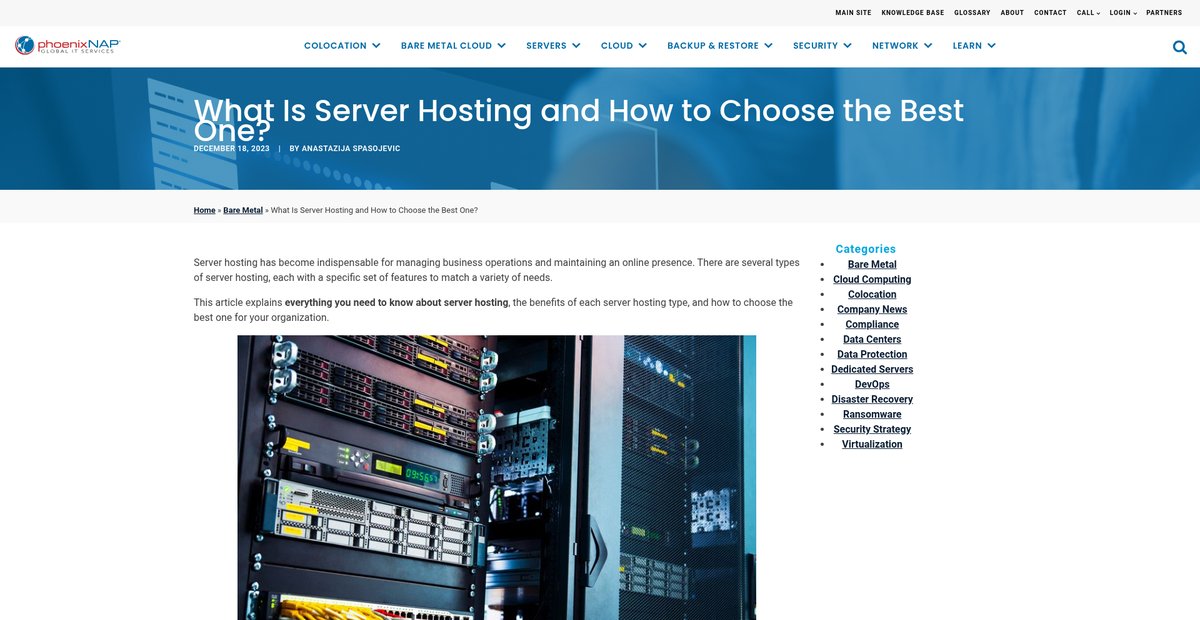Click the Bare Metal breadcrumb link
The image size is (1200, 620).
(x=243, y=210)
